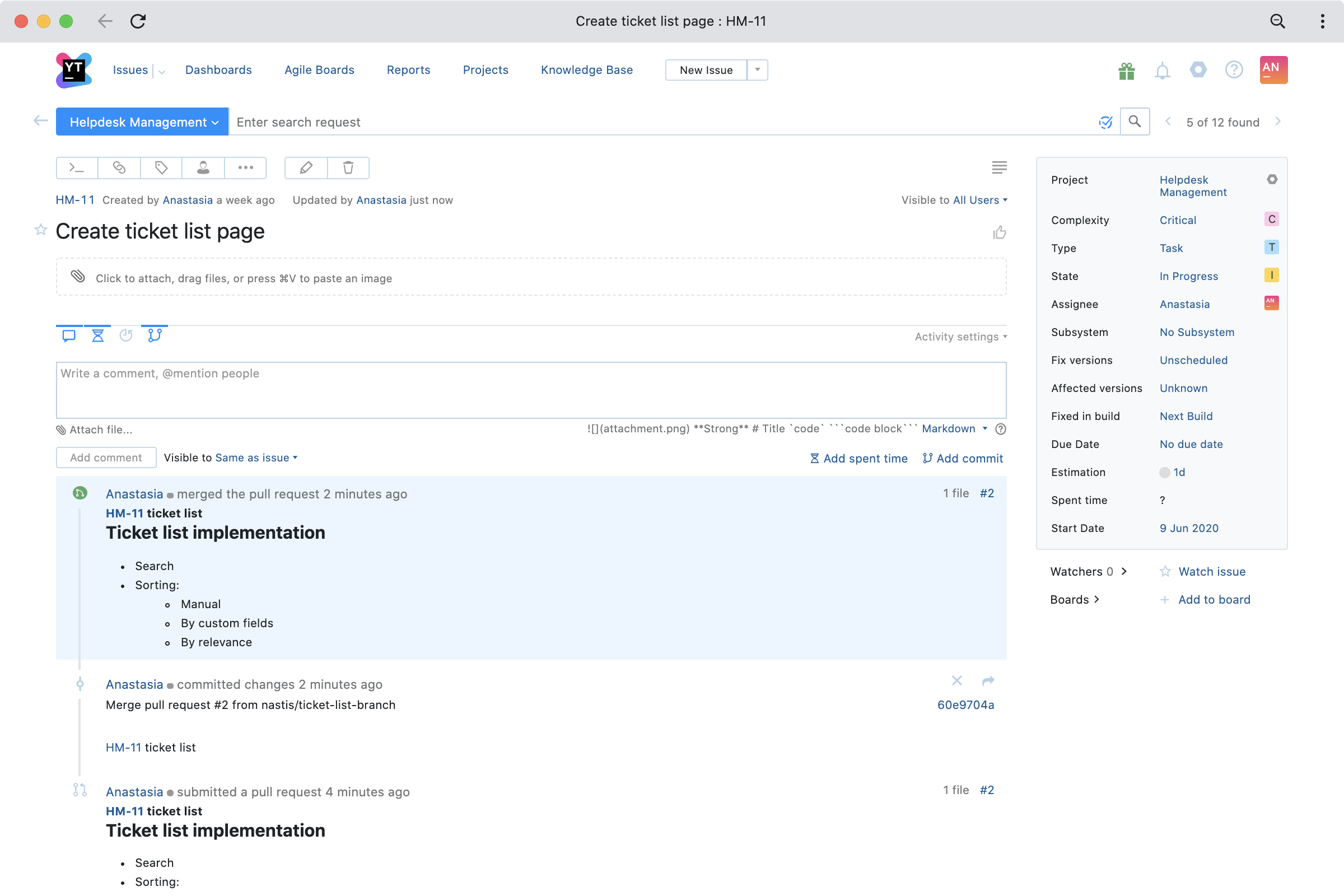Click the magnifier search button
The width and height of the screenshot is (1344, 896).
[1135, 122]
